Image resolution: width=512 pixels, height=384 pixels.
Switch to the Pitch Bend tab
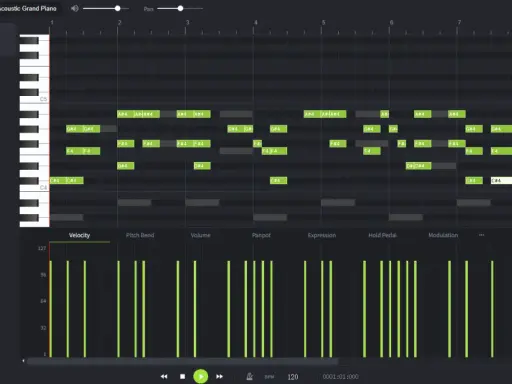point(140,235)
